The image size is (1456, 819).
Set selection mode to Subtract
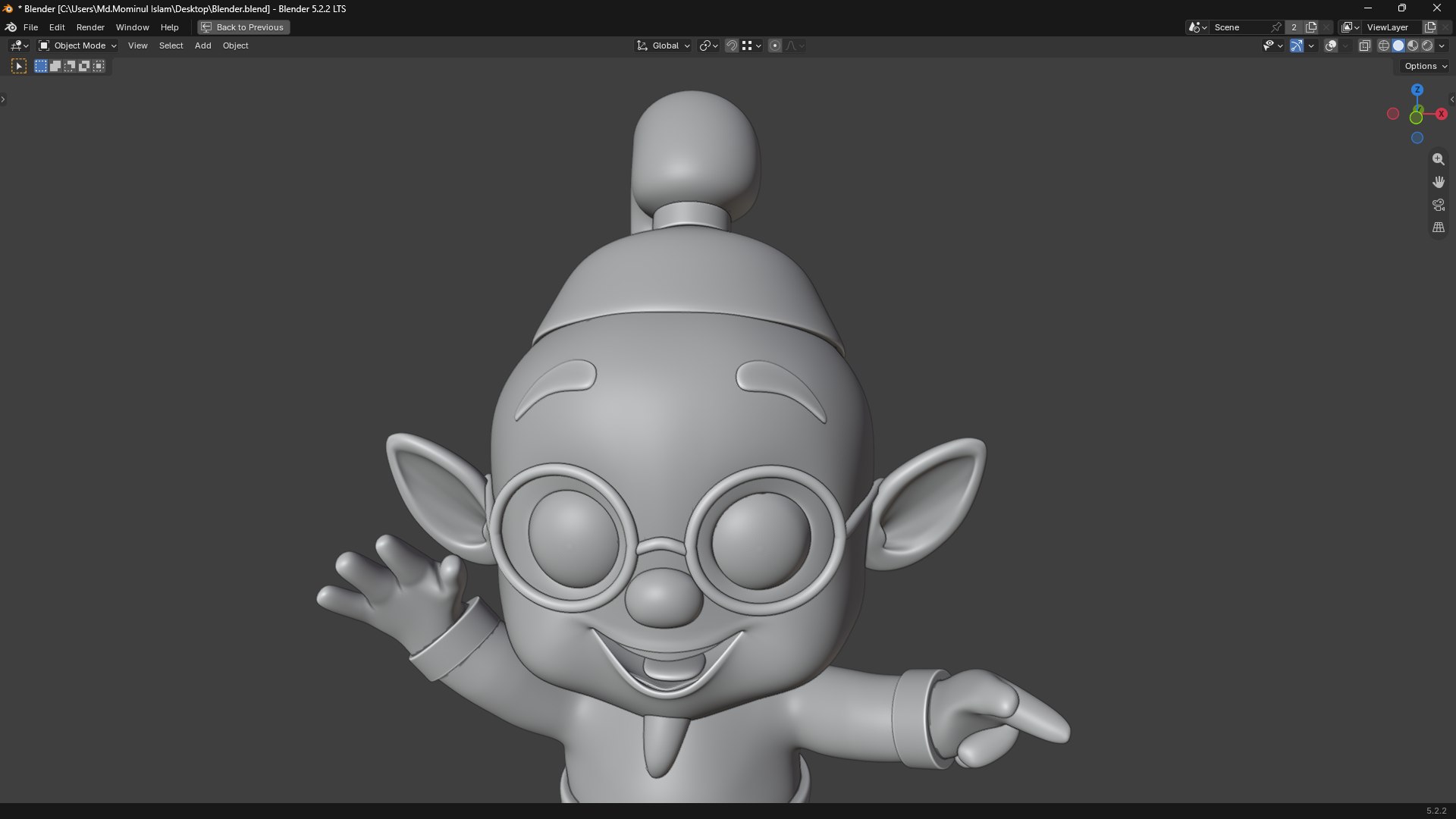(70, 67)
